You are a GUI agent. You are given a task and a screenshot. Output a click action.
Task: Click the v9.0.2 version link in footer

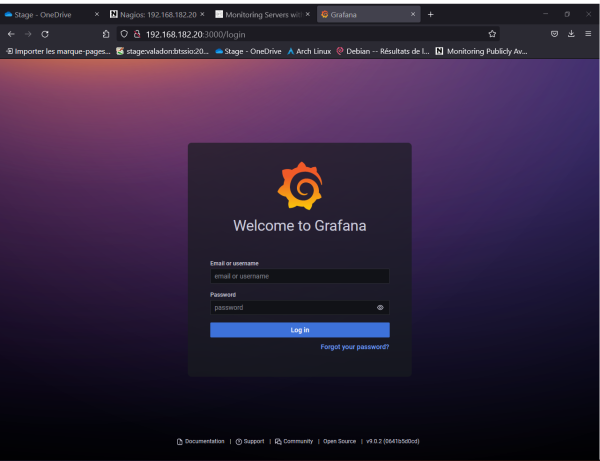coord(393,441)
